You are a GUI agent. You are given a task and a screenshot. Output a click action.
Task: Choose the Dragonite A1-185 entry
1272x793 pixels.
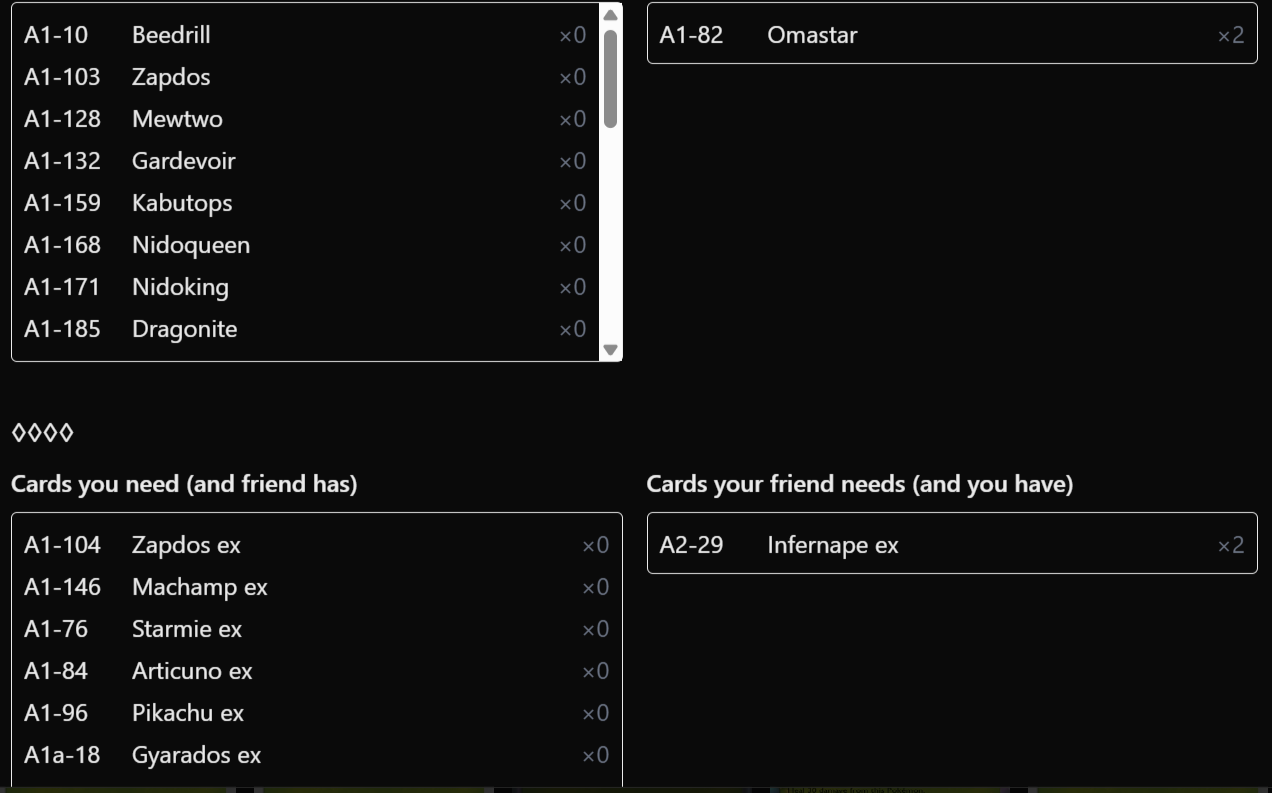pyautogui.click(x=305, y=329)
